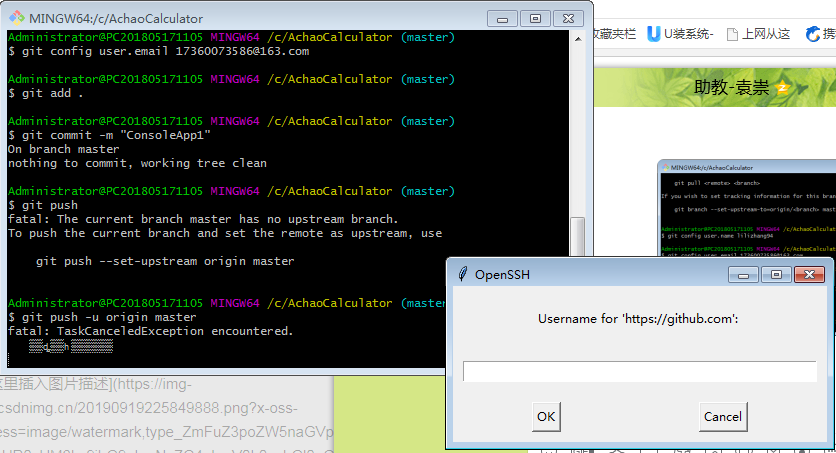Viewport: 836px width, 453px height.
Task: Open the Git Bash MINGW64 title bar icon
Action: (x=17, y=18)
